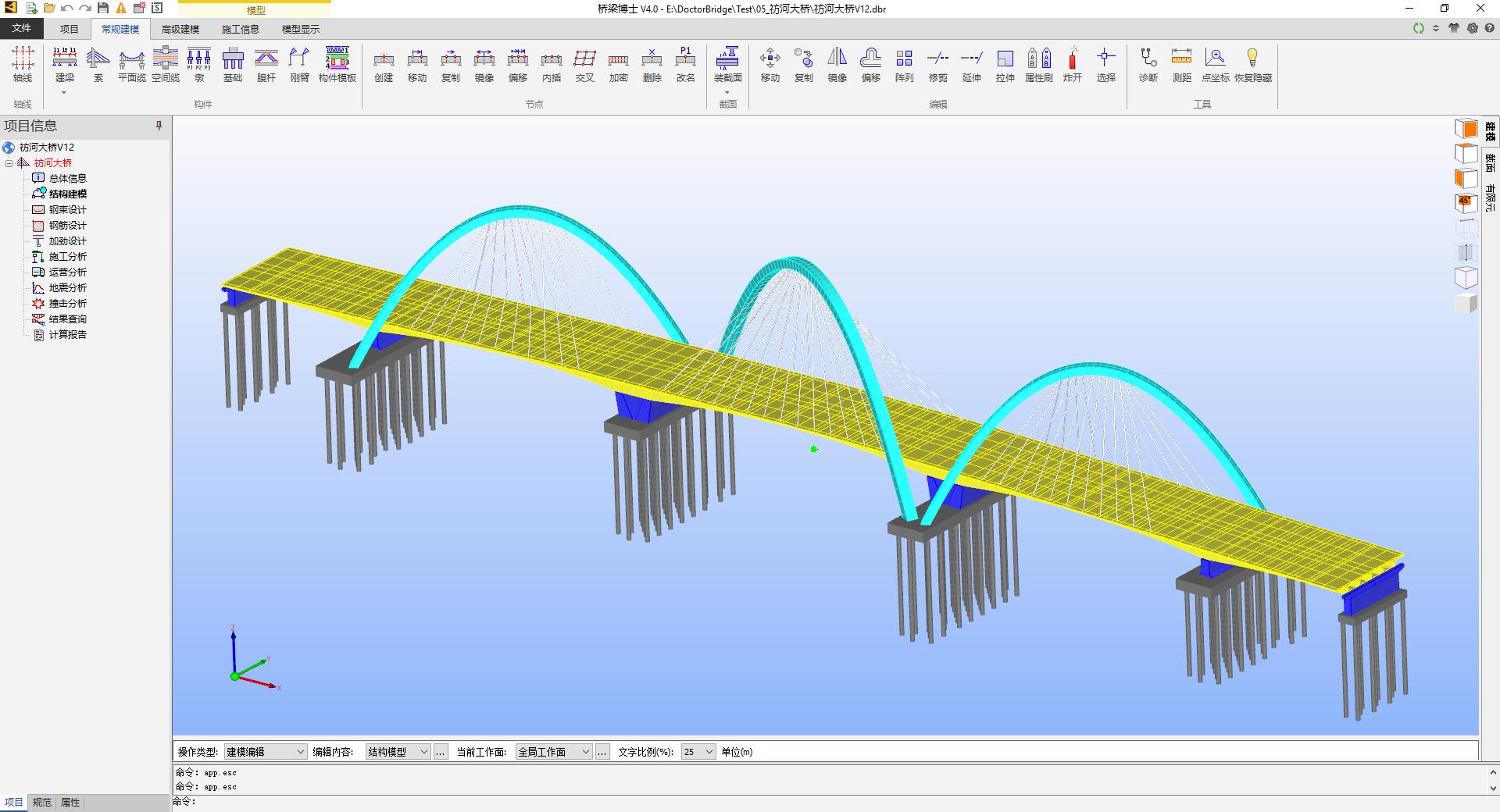Open the 当前工作面 dropdown

tap(553, 752)
